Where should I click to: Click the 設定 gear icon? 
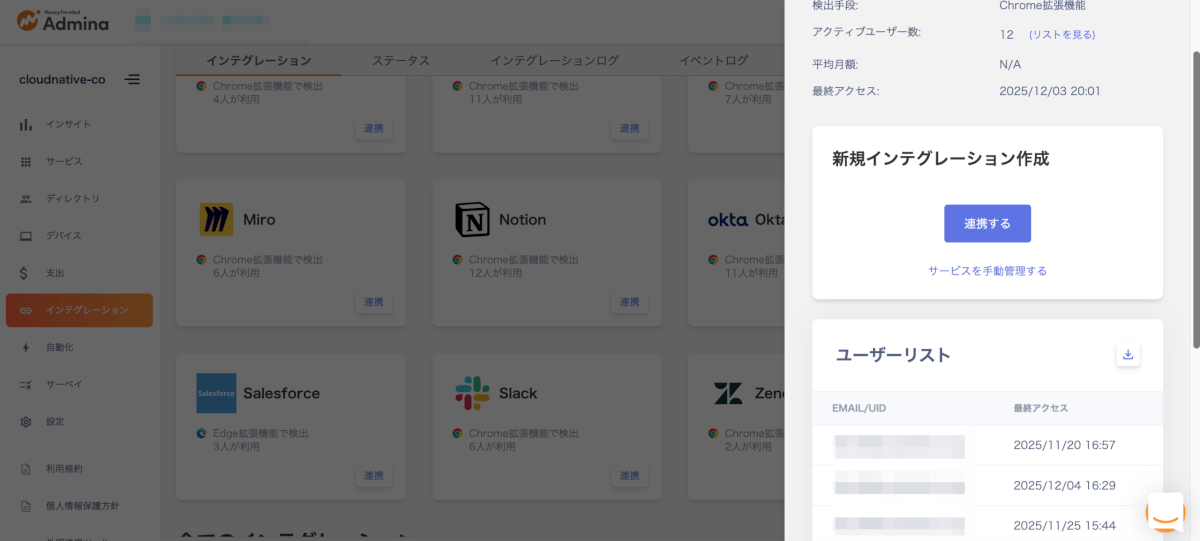coord(26,421)
